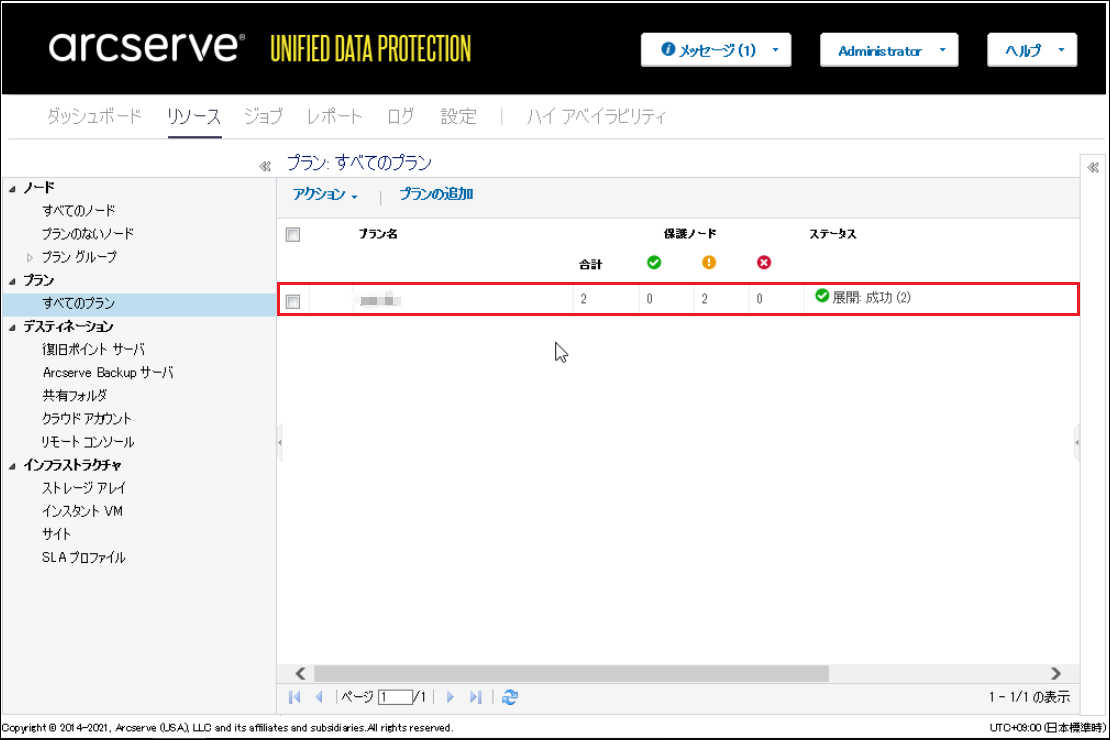
Task: Click the green success column header icon
Action: click(654, 263)
